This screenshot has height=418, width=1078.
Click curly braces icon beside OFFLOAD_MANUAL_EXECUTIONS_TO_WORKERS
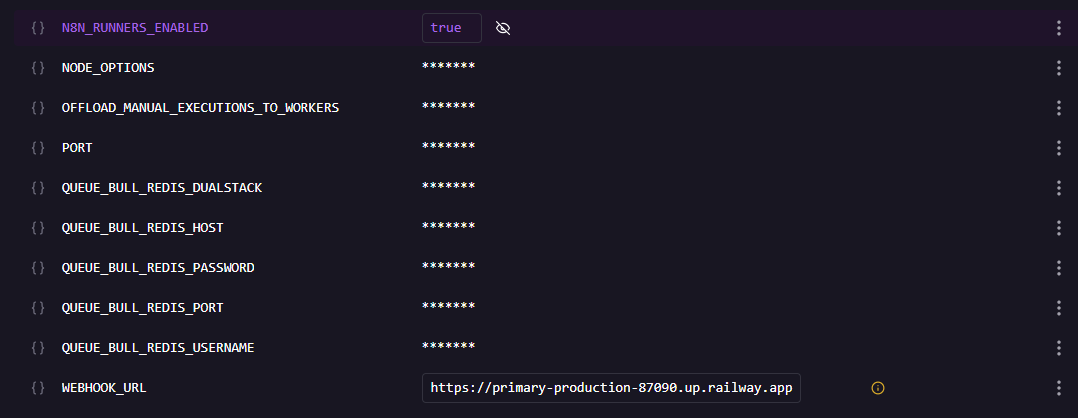click(x=38, y=108)
